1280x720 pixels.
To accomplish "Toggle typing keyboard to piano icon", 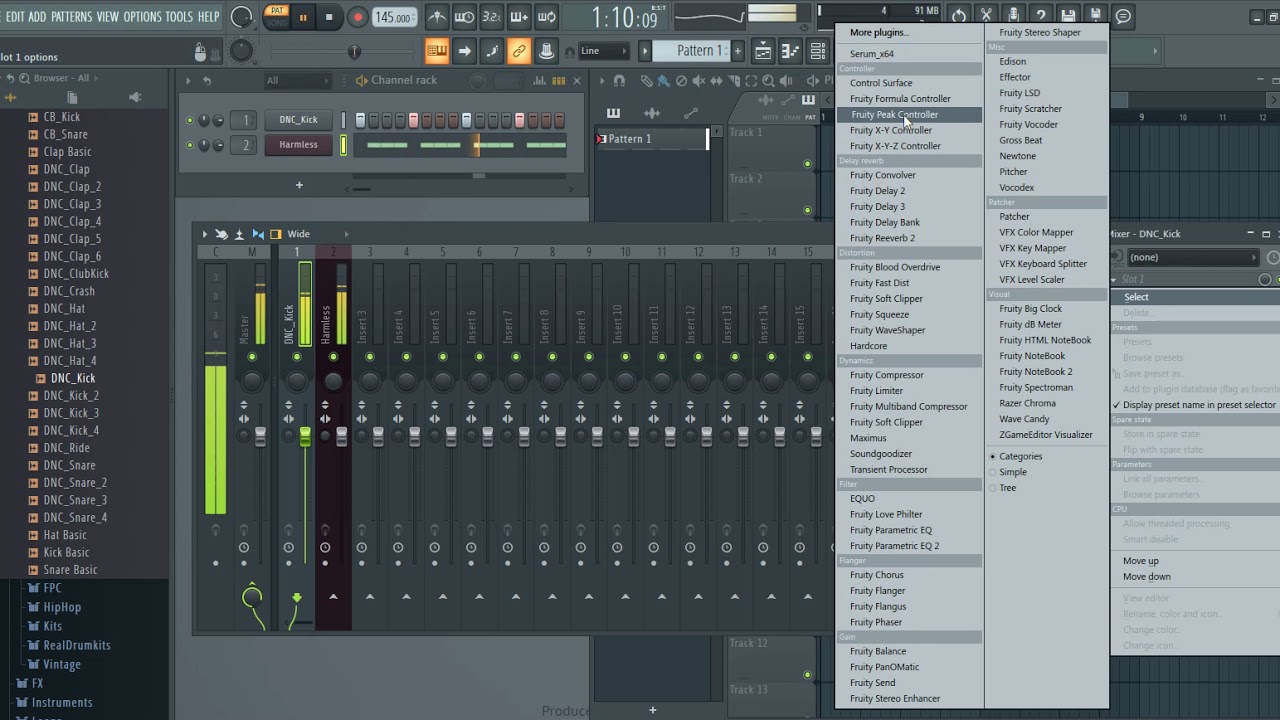I will pos(437,51).
